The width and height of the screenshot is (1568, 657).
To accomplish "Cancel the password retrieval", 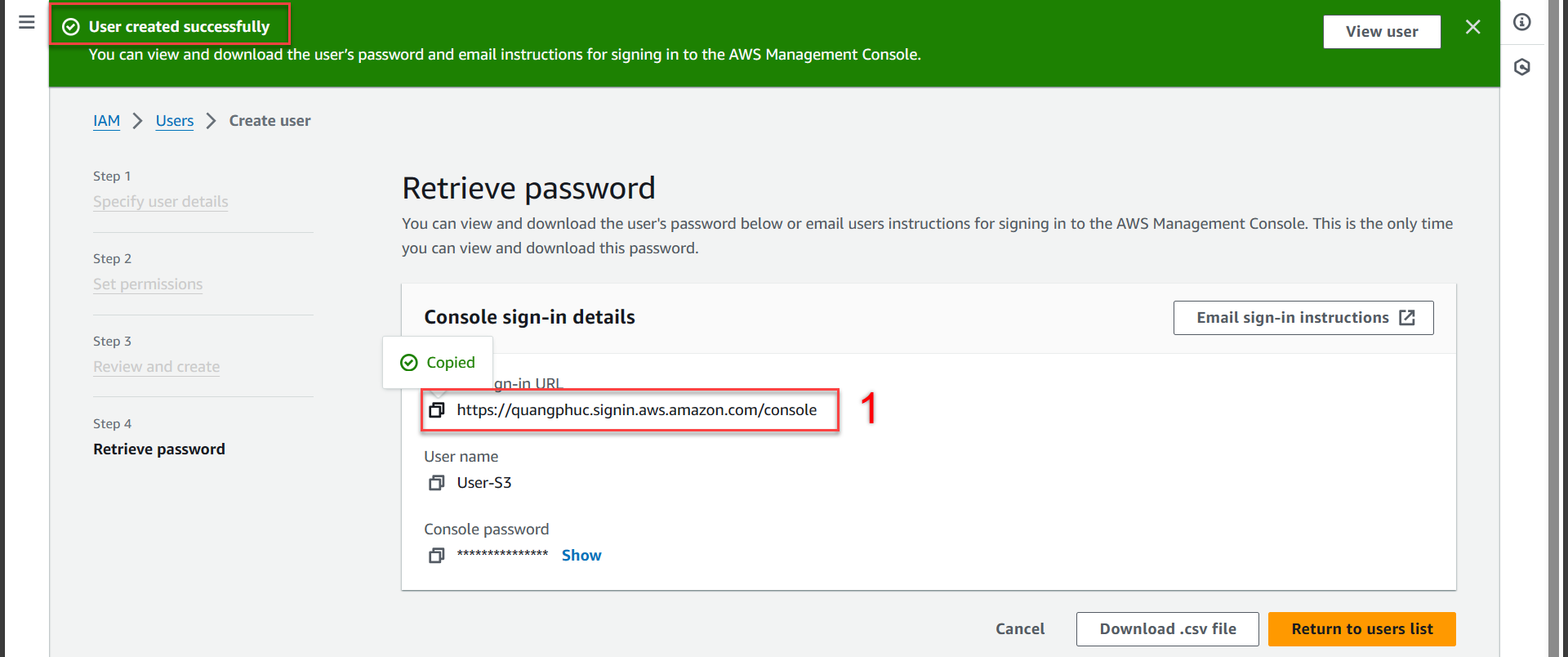I will coord(1019,628).
